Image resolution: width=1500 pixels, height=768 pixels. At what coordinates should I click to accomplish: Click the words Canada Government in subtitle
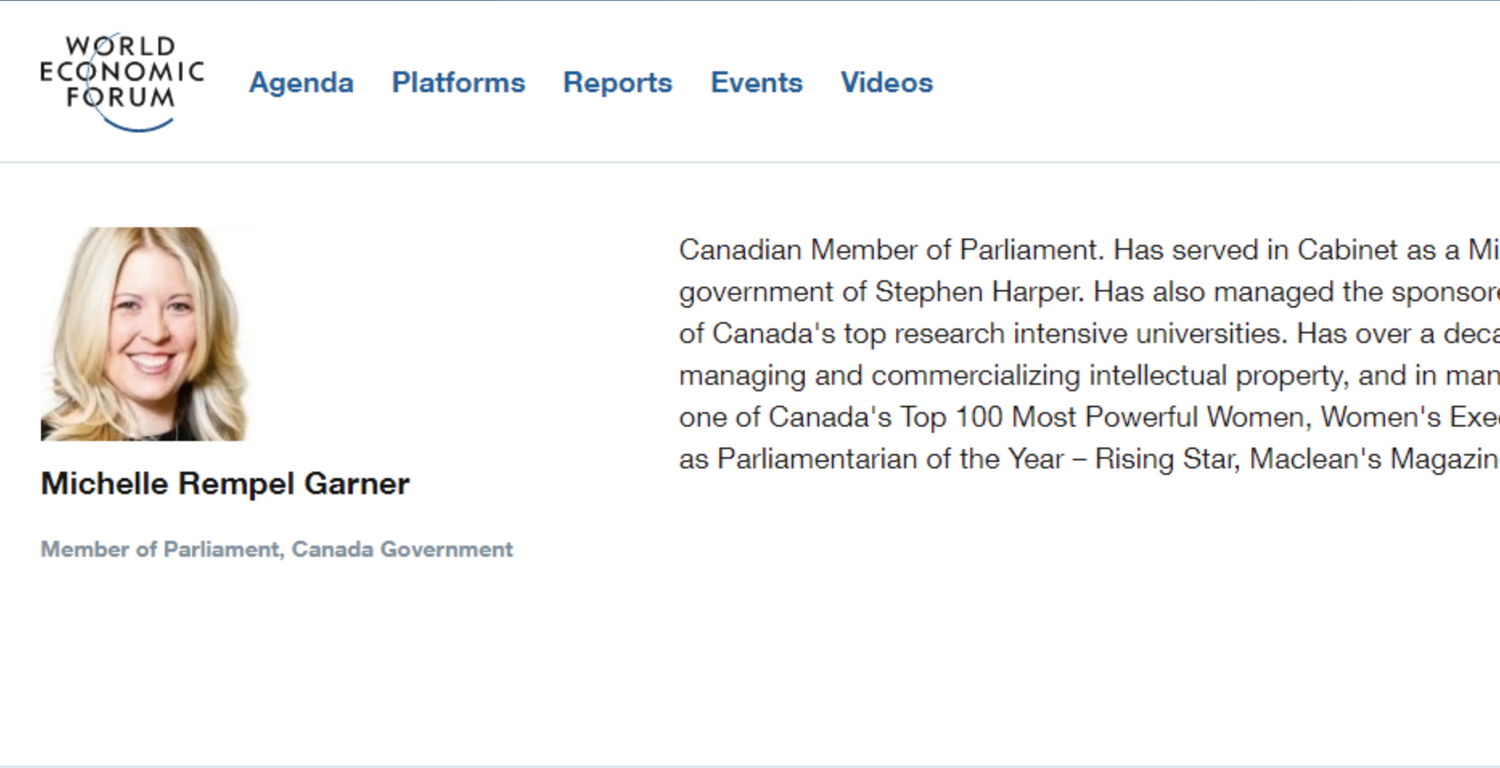pyautogui.click(x=402, y=549)
